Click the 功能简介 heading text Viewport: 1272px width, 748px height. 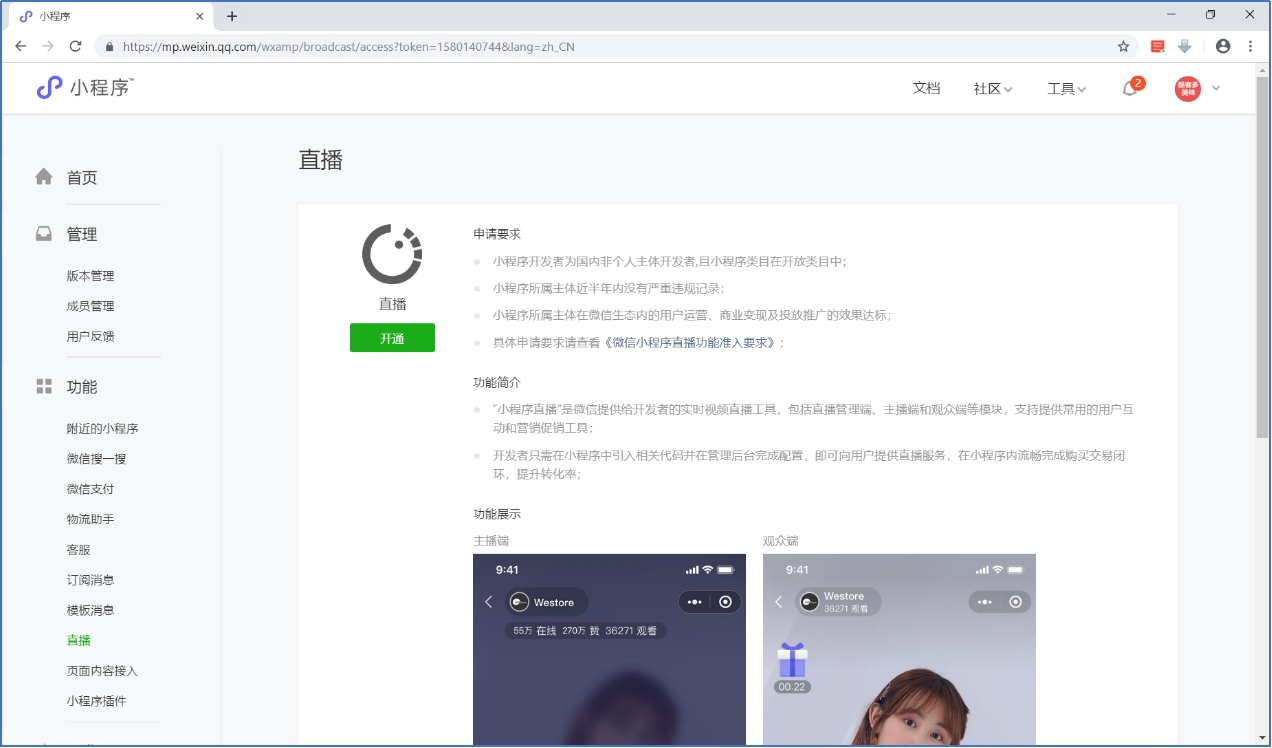click(497, 382)
